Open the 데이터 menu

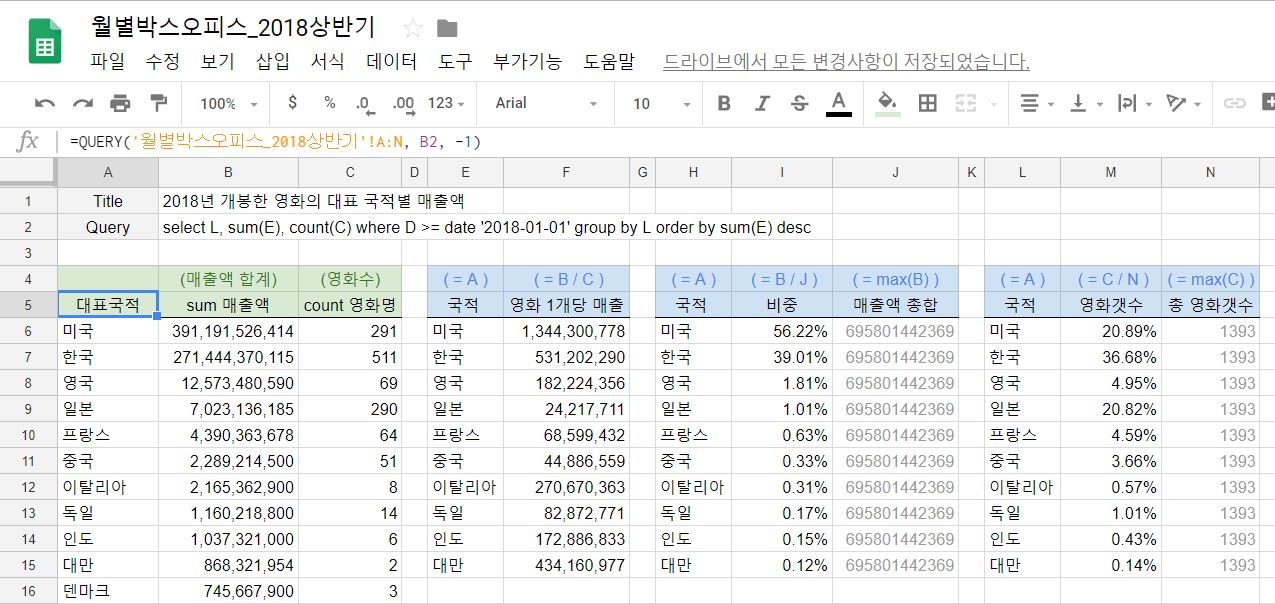tap(392, 62)
